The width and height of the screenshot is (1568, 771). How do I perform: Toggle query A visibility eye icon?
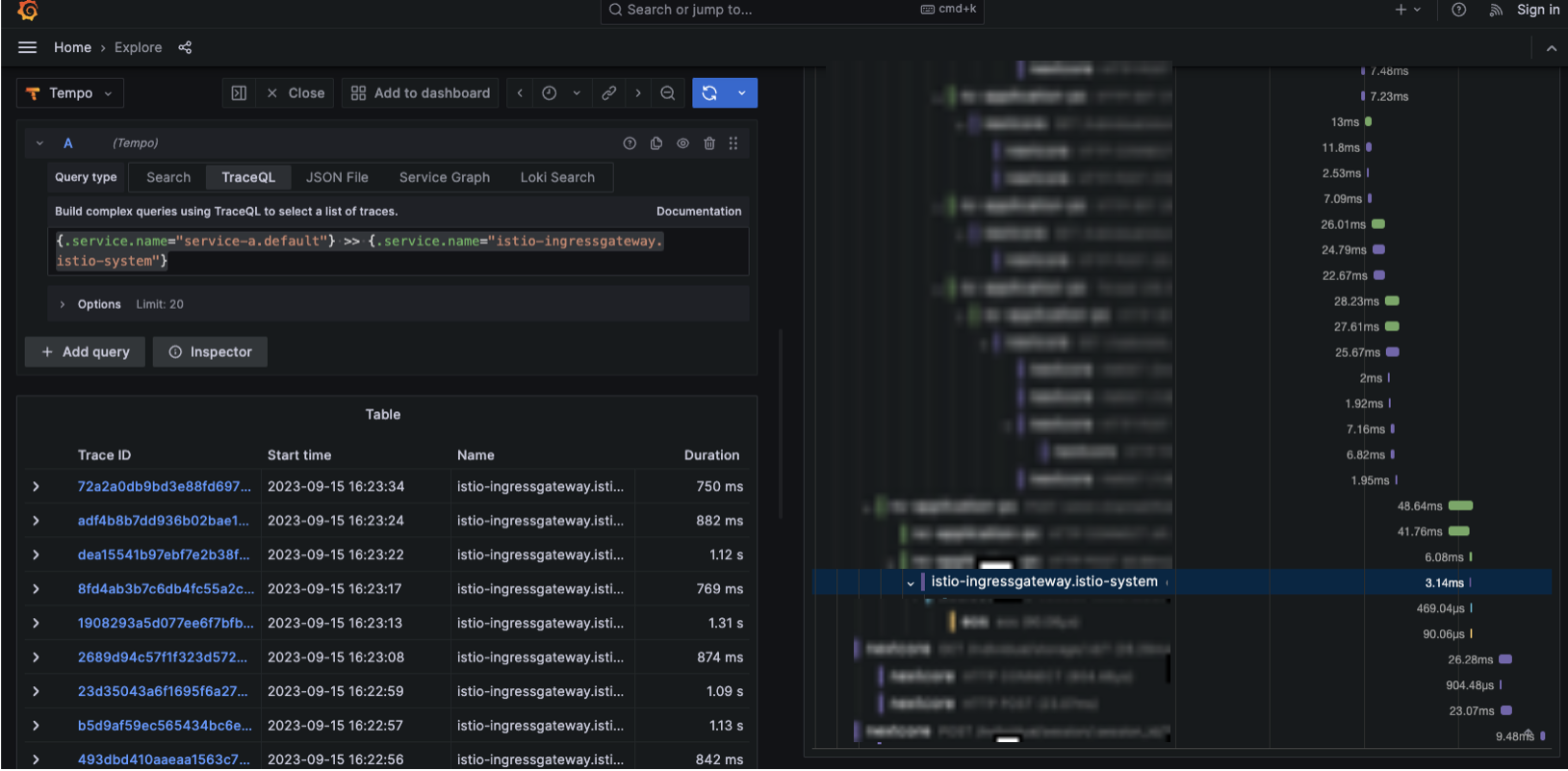pos(682,143)
